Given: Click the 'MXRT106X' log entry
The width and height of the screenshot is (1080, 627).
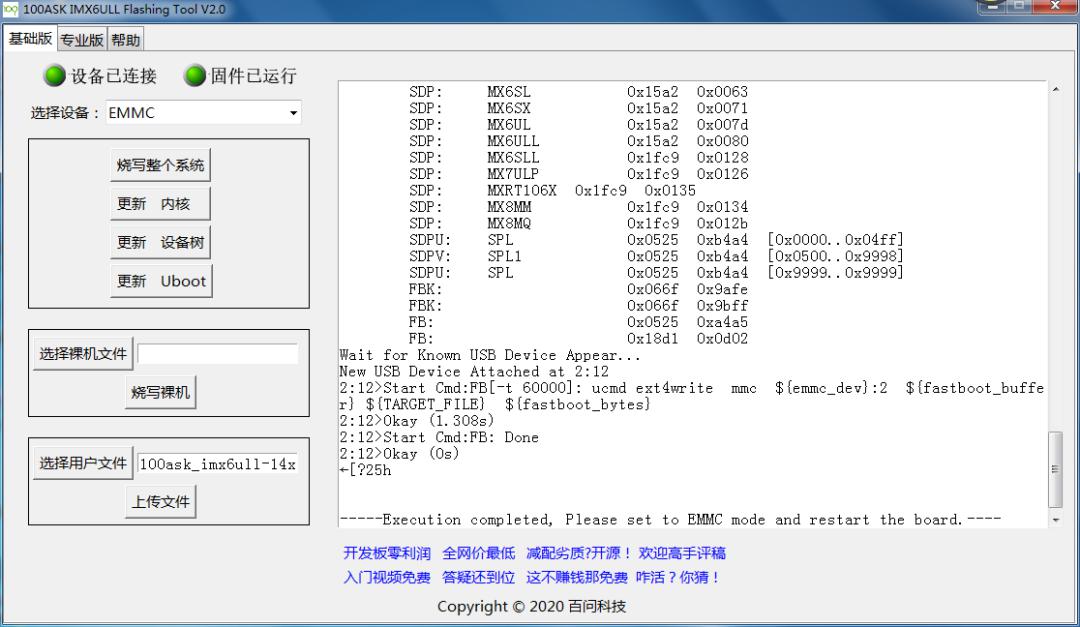Looking at the screenshot, I should tap(521, 191).
